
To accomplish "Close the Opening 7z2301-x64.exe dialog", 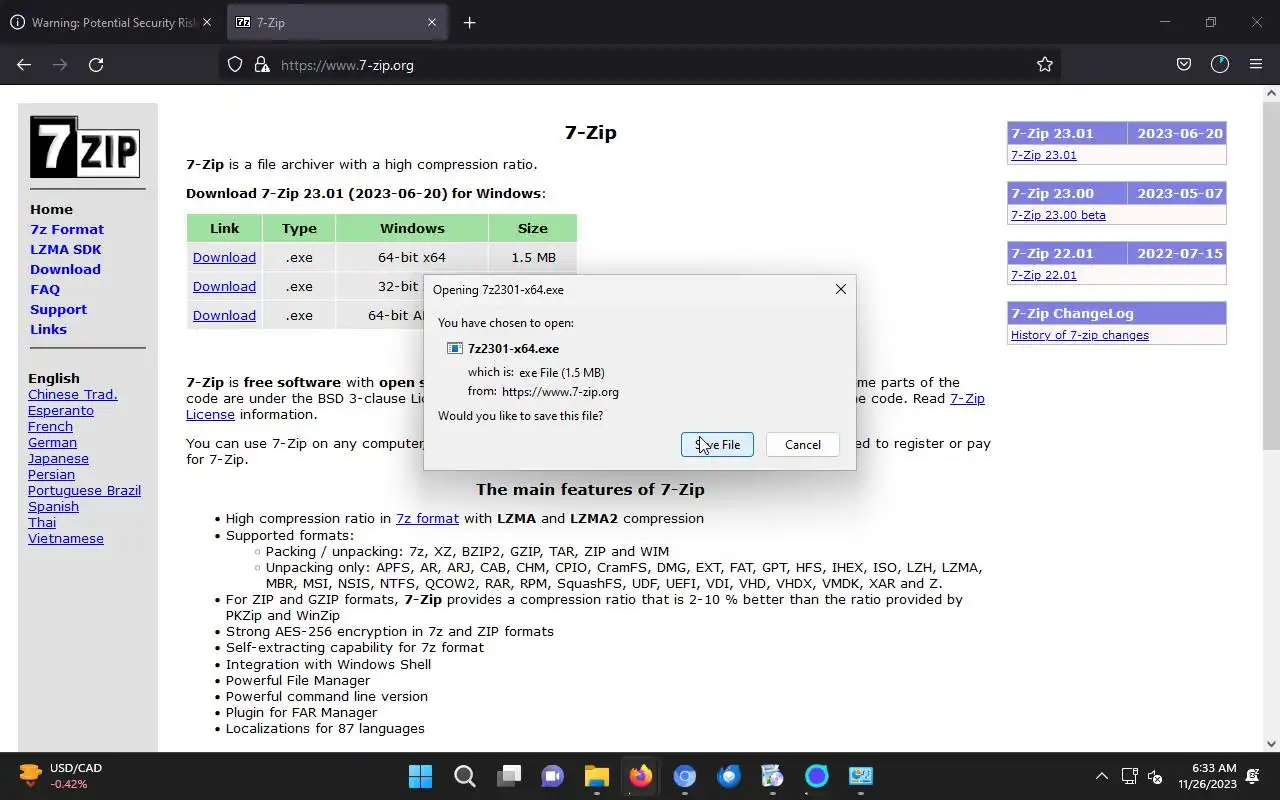I will (x=840, y=289).
